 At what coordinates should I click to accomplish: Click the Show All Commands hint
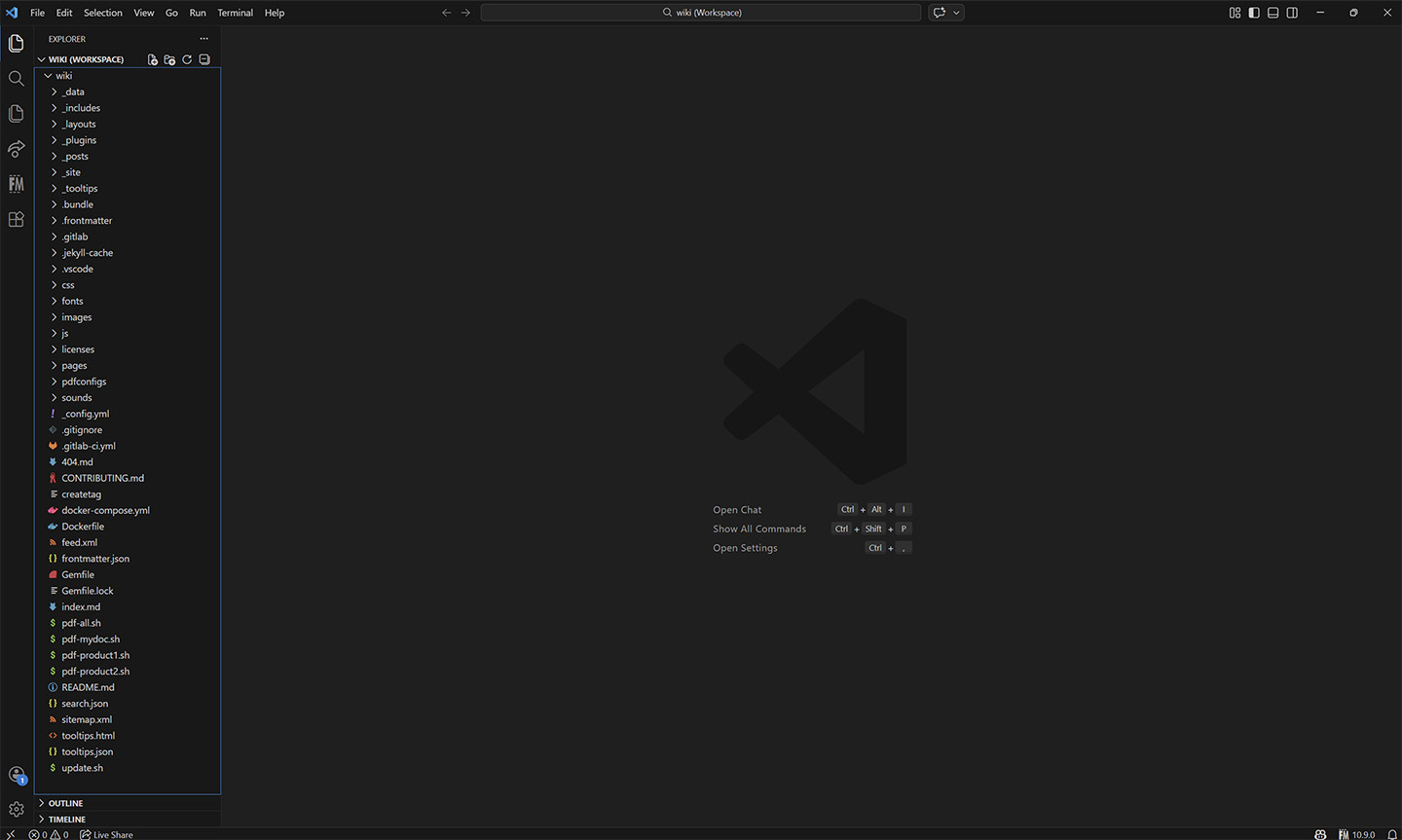tap(759, 529)
